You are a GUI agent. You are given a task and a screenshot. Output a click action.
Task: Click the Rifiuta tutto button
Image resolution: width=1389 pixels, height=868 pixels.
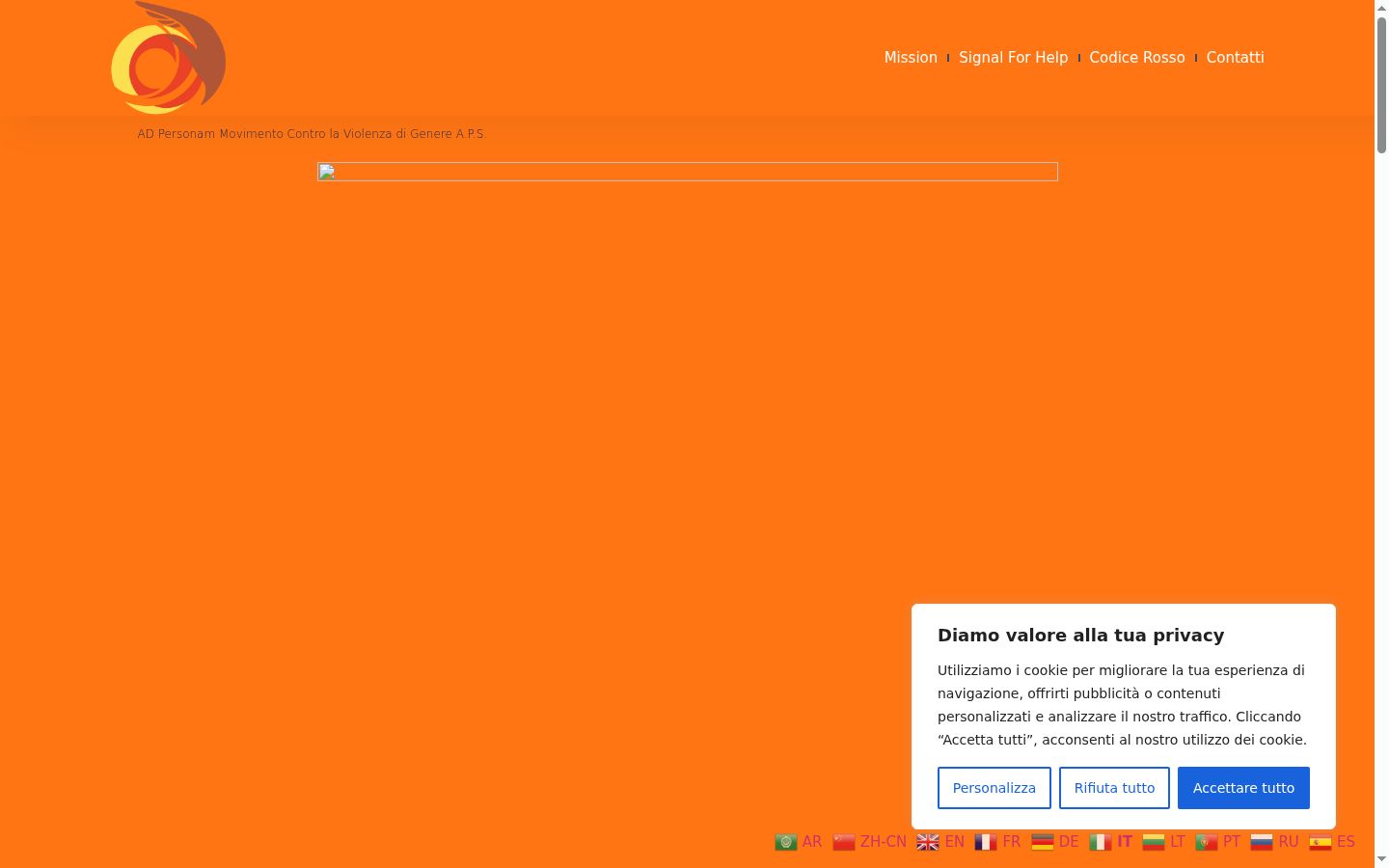click(1114, 788)
